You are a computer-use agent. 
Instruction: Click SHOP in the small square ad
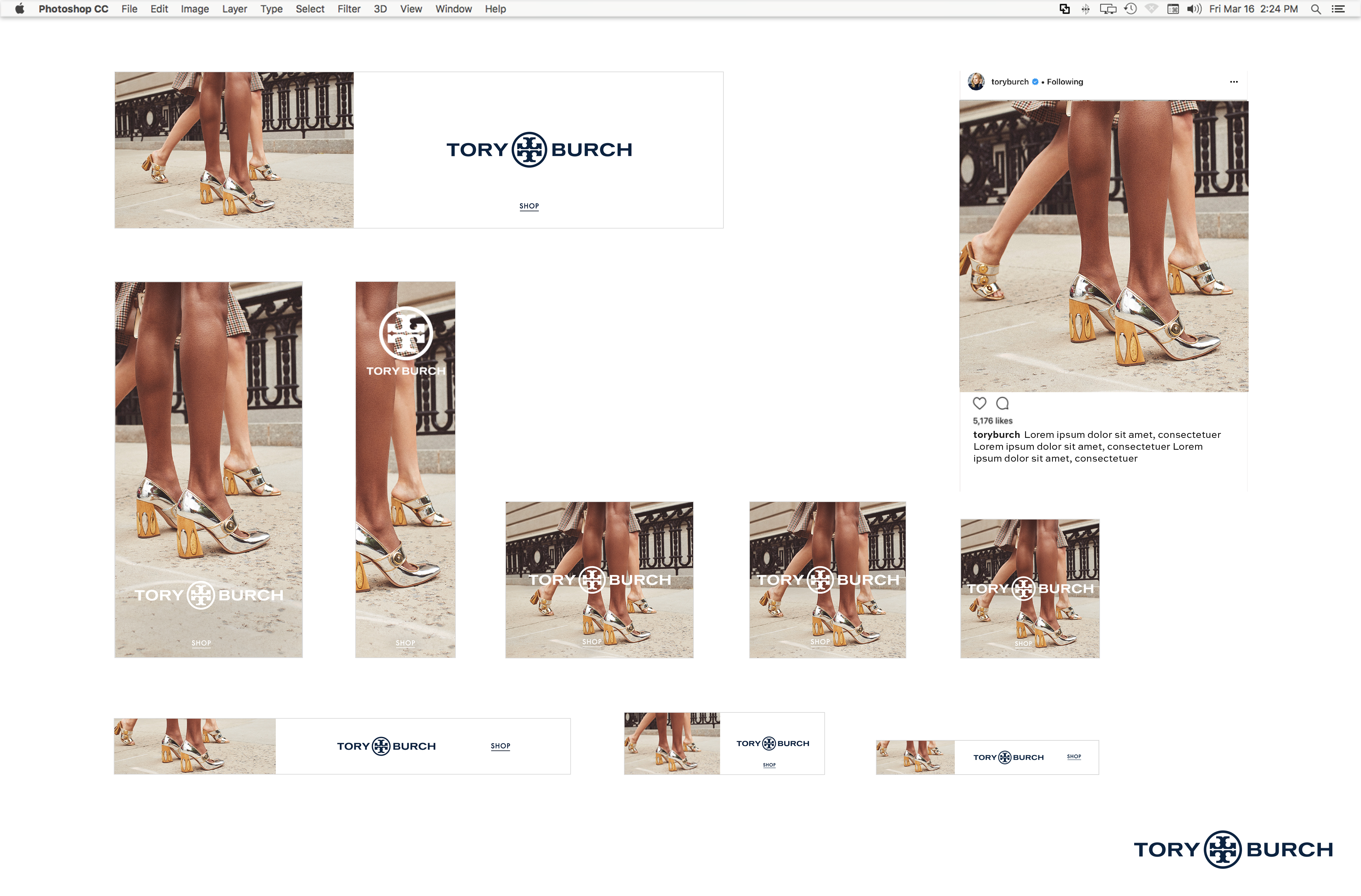pyautogui.click(x=1024, y=644)
